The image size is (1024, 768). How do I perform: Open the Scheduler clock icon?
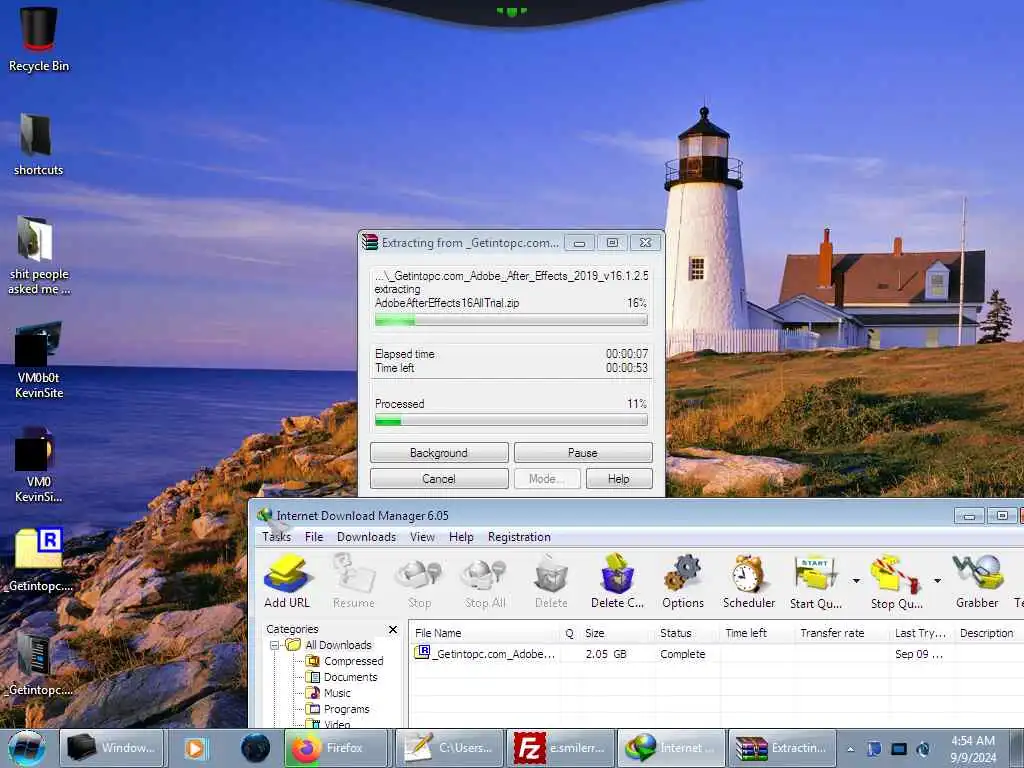pos(748,581)
